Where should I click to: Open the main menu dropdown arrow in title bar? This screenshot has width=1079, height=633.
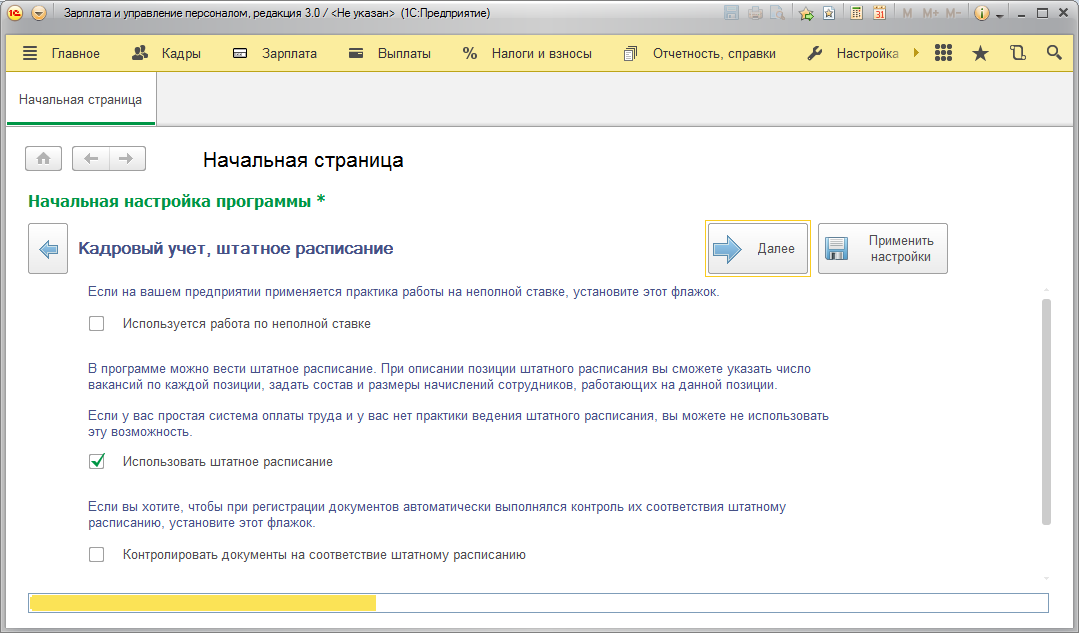[x=39, y=13]
